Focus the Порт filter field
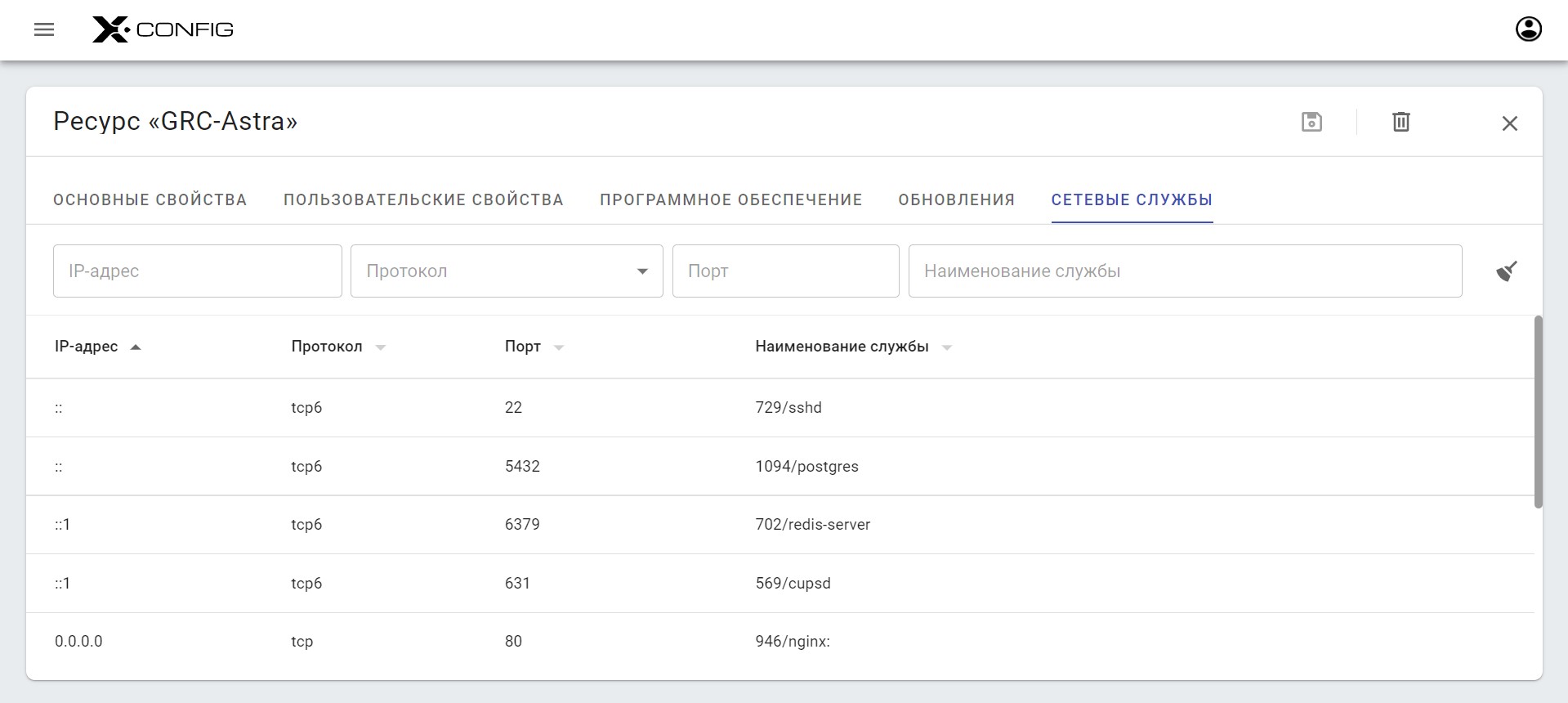Viewport: 1568px width, 703px height. (x=784, y=271)
